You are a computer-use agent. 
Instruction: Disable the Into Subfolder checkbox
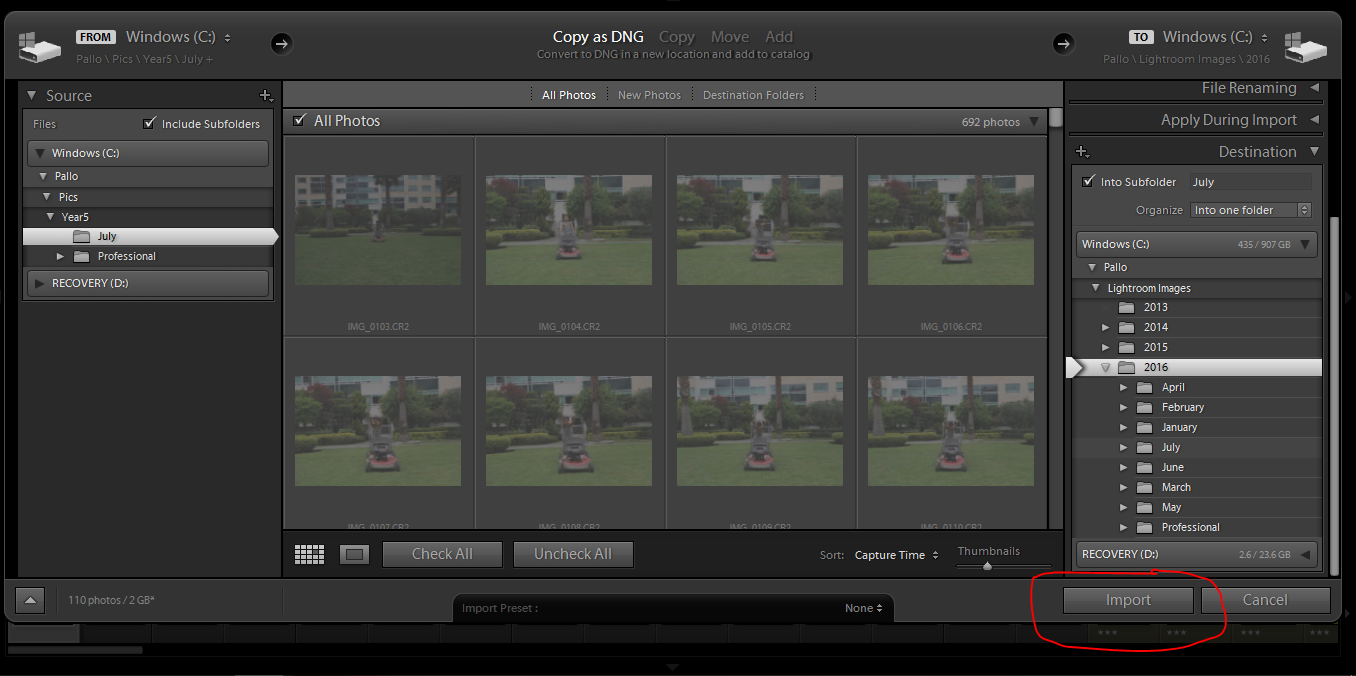1089,182
